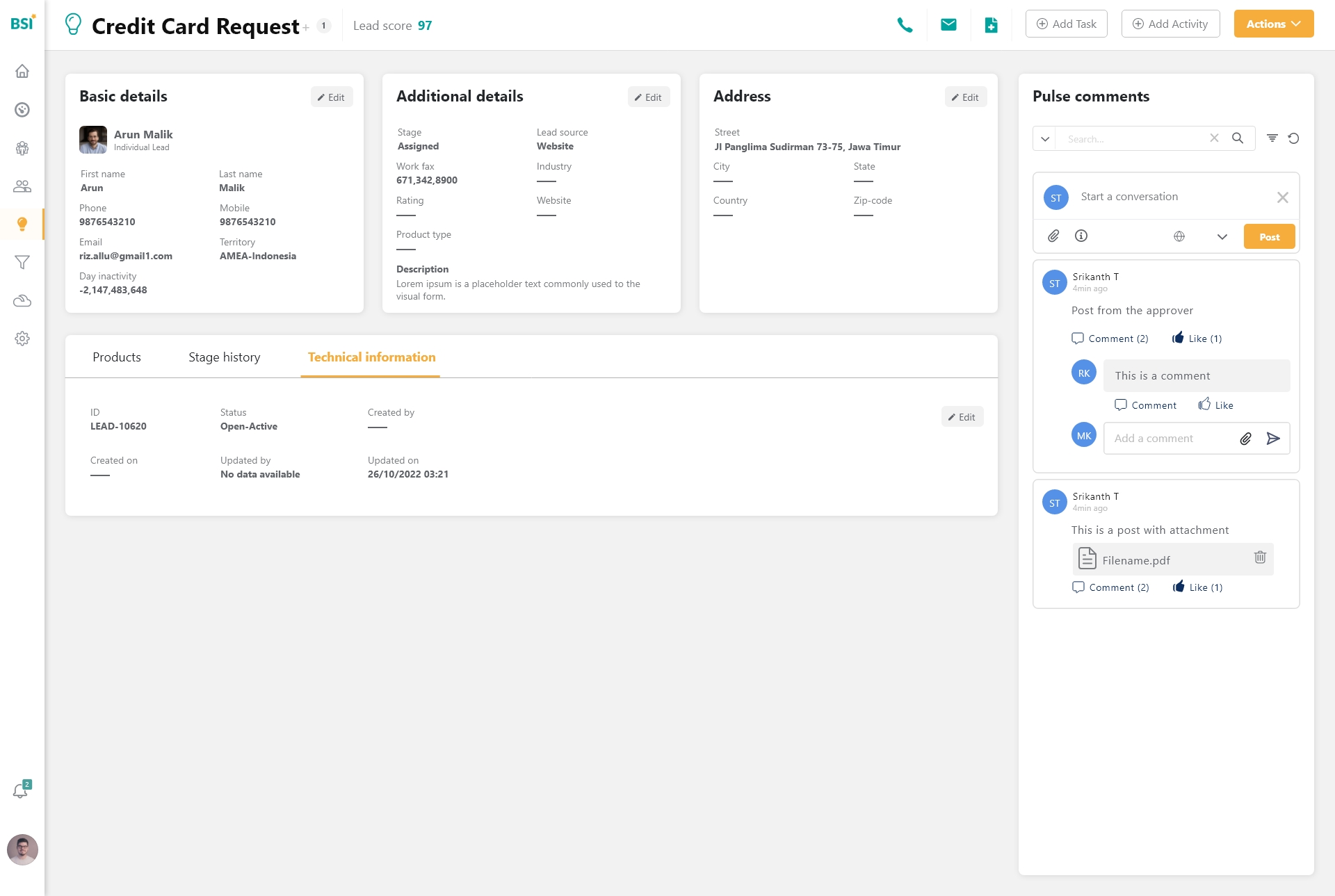1335x896 pixels.
Task: Open notifications bell in left sidebar
Action: [22, 790]
